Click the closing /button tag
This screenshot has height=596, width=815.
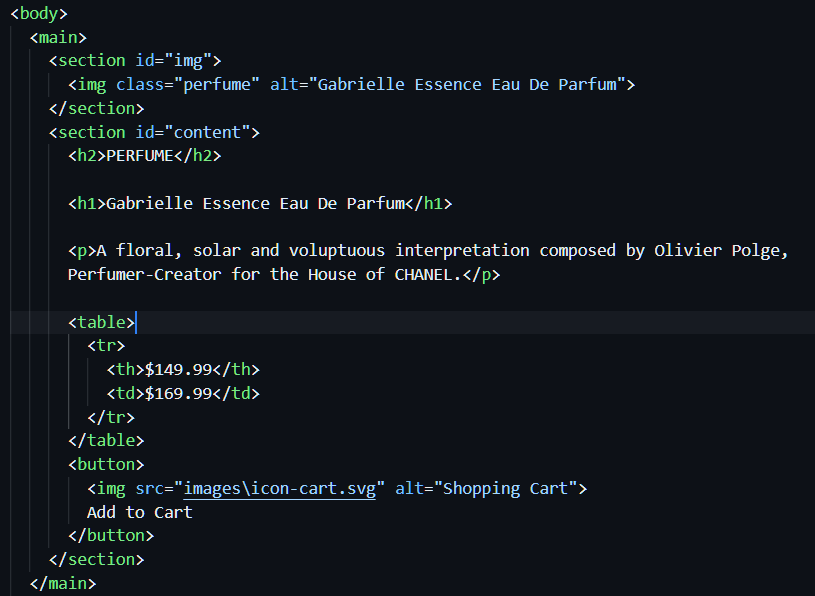coord(111,536)
